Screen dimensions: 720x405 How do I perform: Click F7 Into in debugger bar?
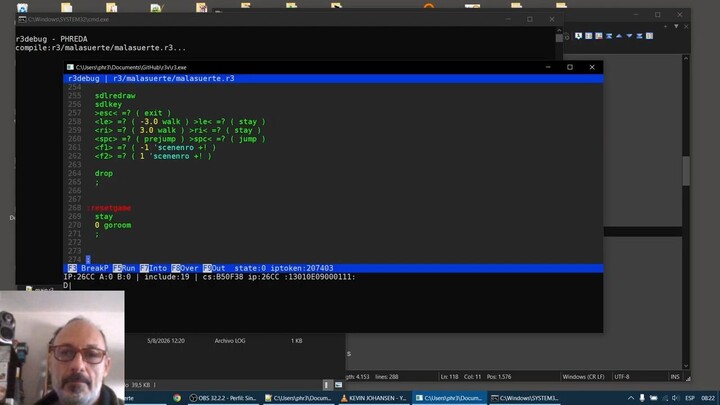coord(153,268)
